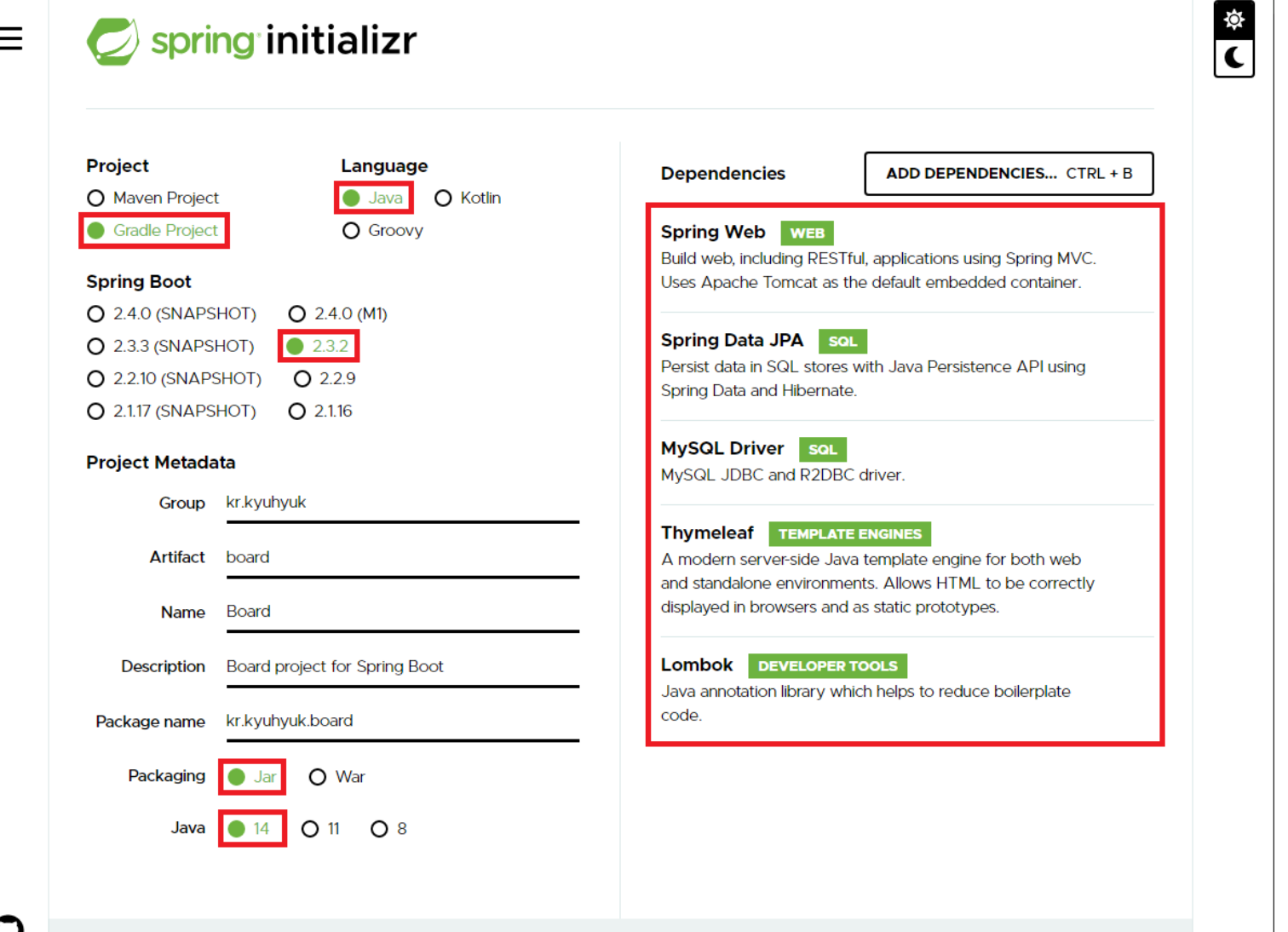The image size is (1288, 932).
Task: Click the TEMPLATE ENGINES badge
Action: tap(849, 534)
